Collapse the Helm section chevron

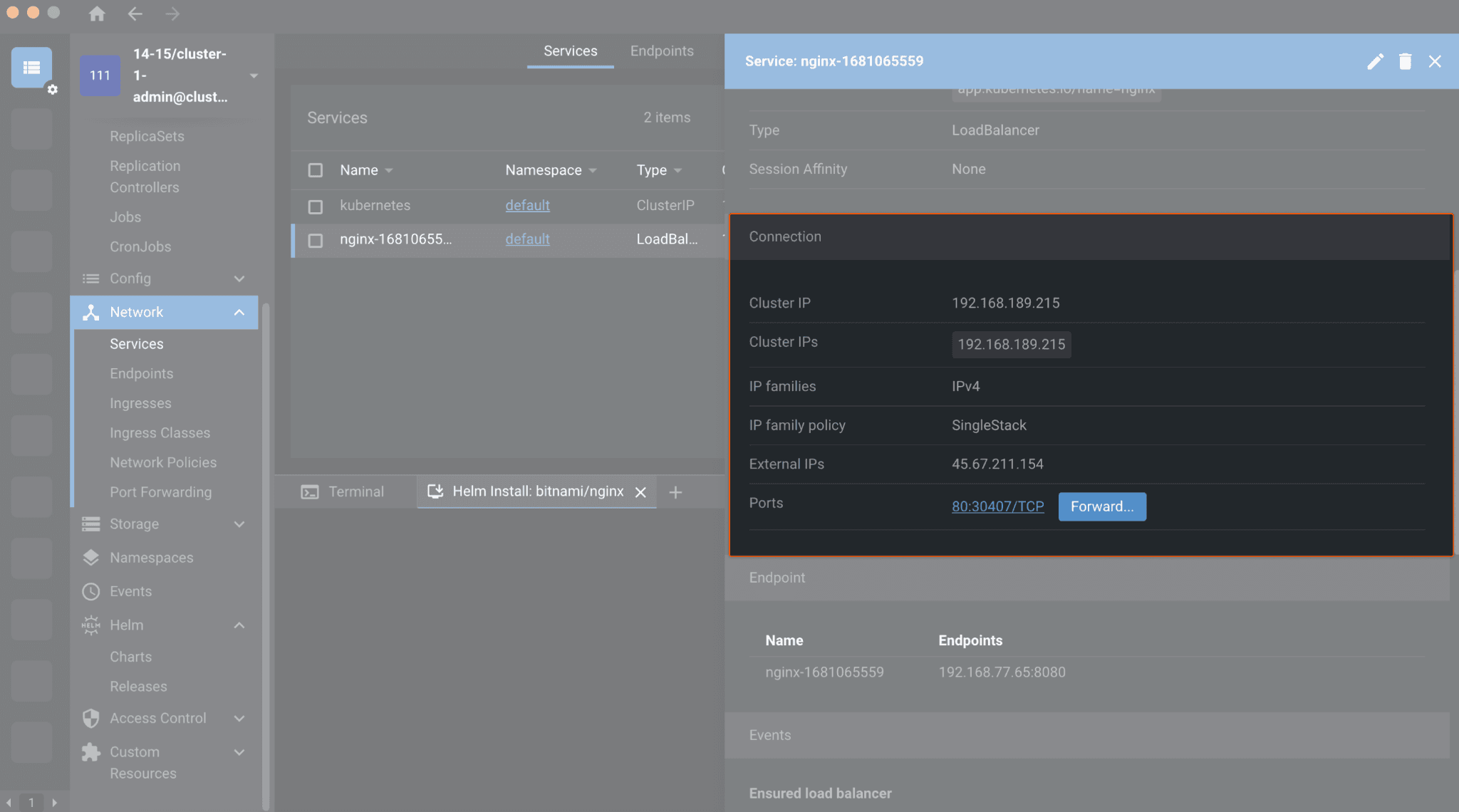[239, 625]
